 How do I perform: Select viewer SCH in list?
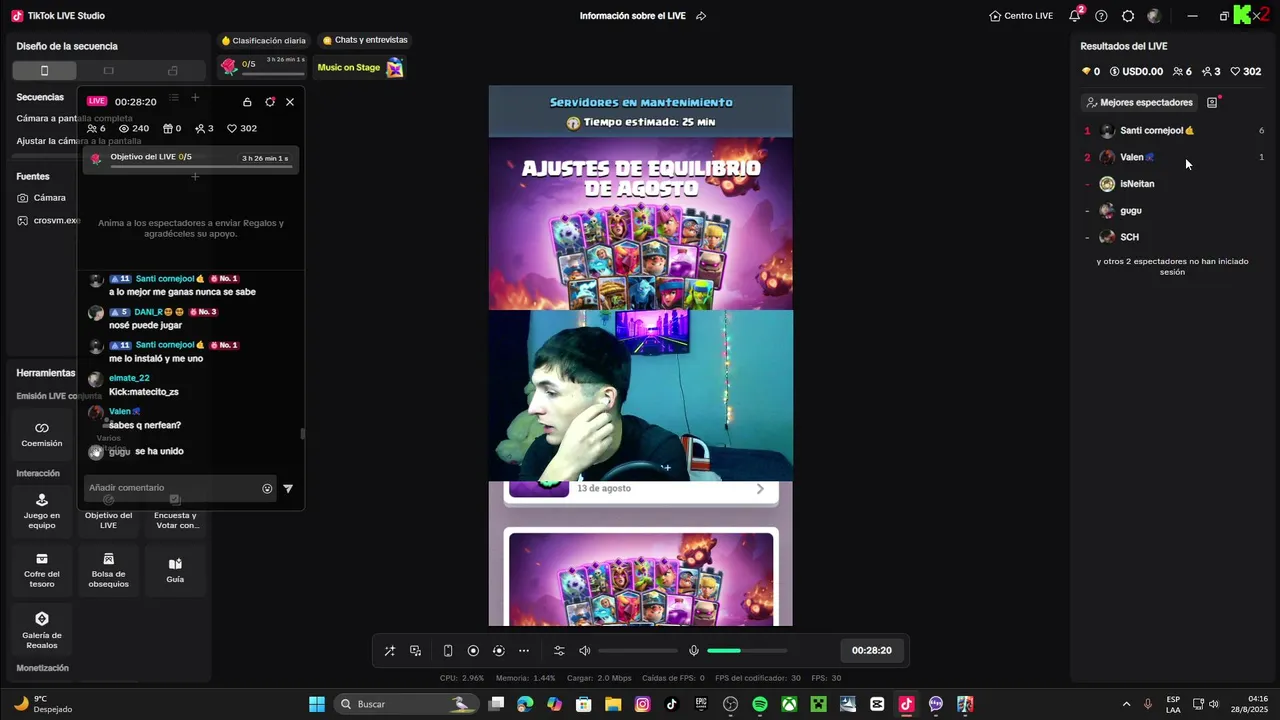point(1174,237)
